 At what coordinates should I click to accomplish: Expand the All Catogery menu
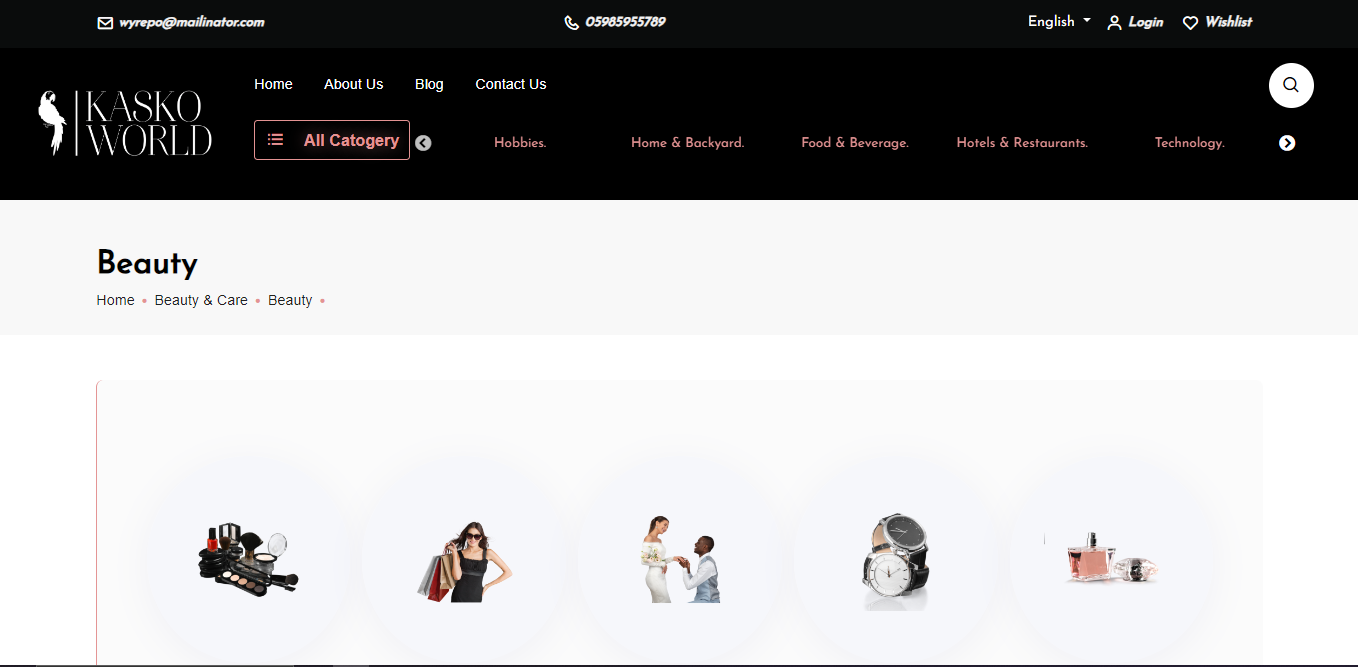[x=332, y=140]
